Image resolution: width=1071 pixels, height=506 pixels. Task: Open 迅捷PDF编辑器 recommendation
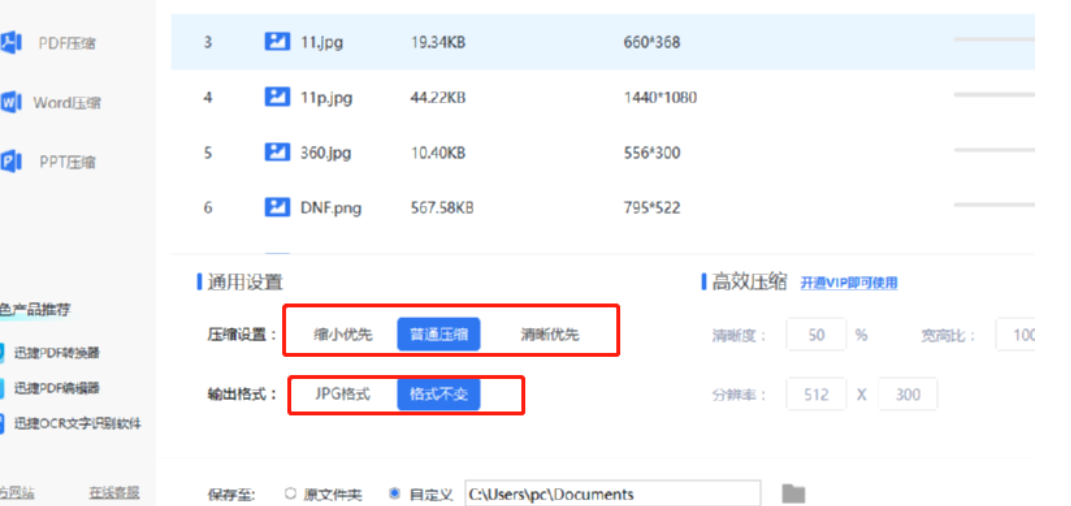(57, 388)
